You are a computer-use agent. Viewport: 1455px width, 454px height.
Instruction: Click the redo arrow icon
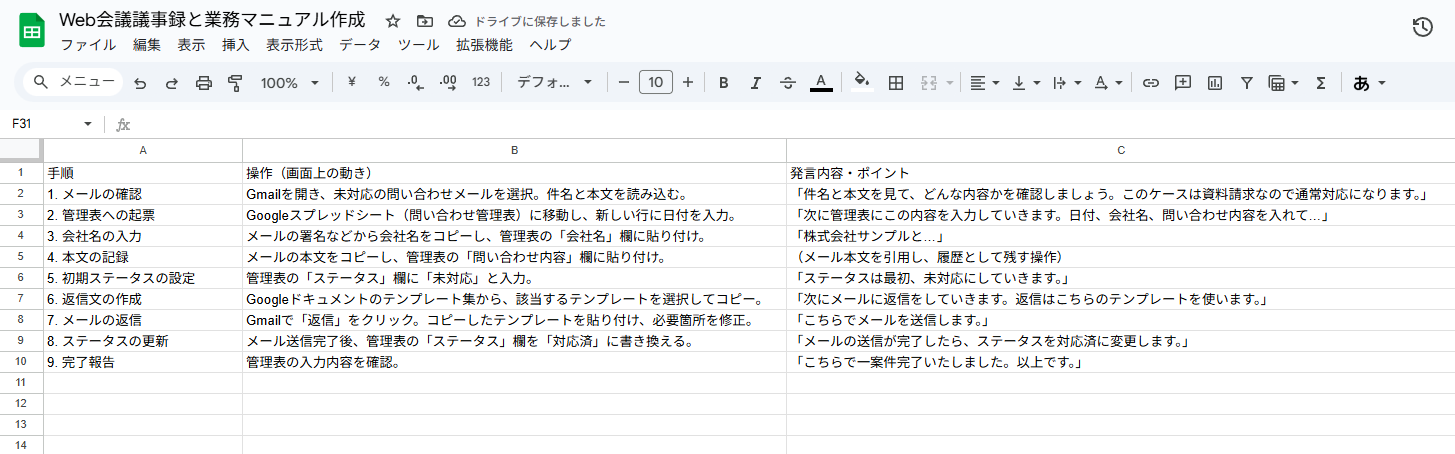(172, 83)
